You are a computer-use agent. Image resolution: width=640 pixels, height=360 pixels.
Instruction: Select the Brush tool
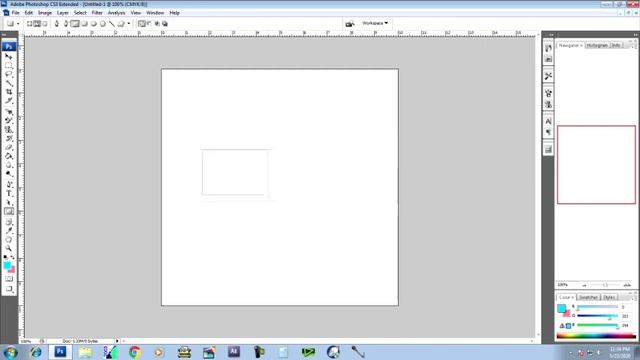9,121
